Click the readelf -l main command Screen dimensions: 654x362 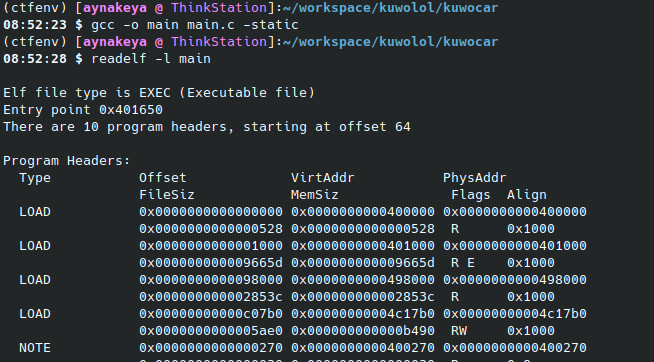151,59
